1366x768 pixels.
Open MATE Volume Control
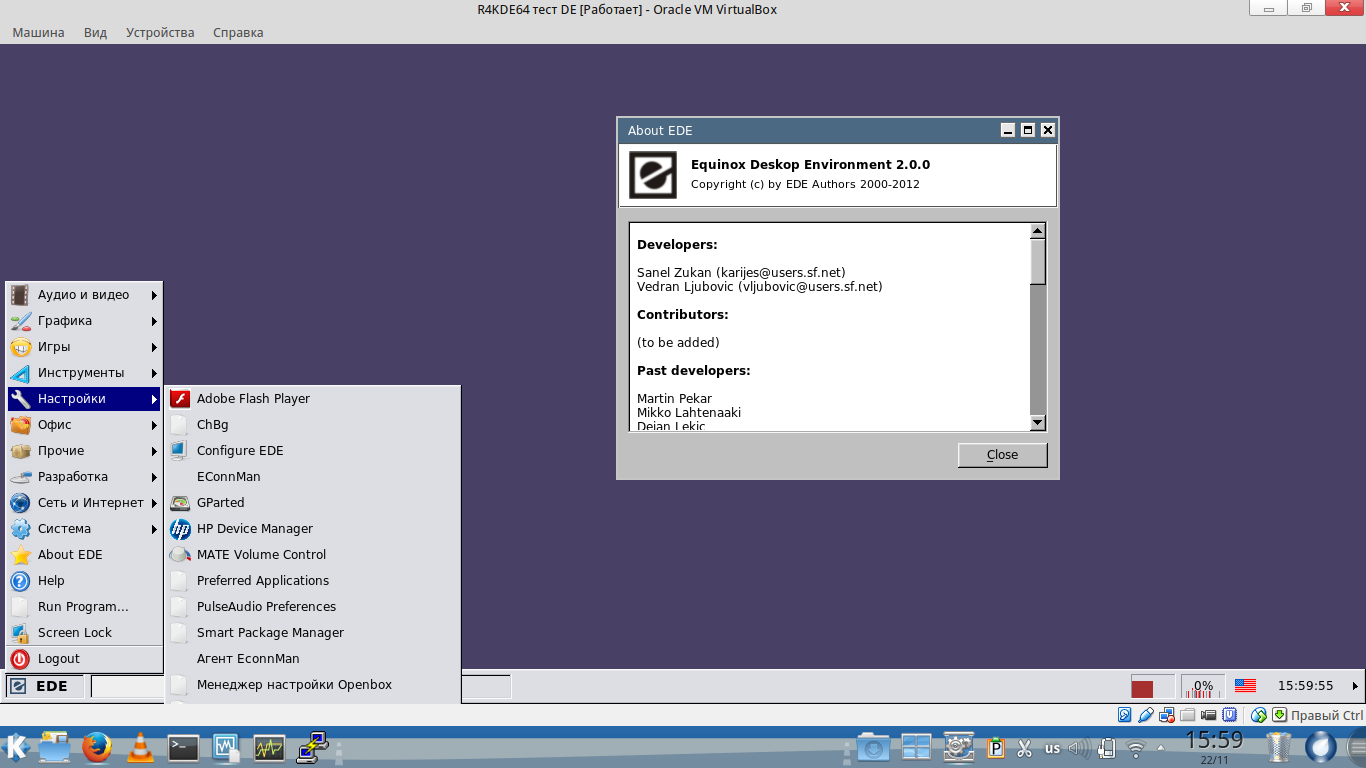313,554
